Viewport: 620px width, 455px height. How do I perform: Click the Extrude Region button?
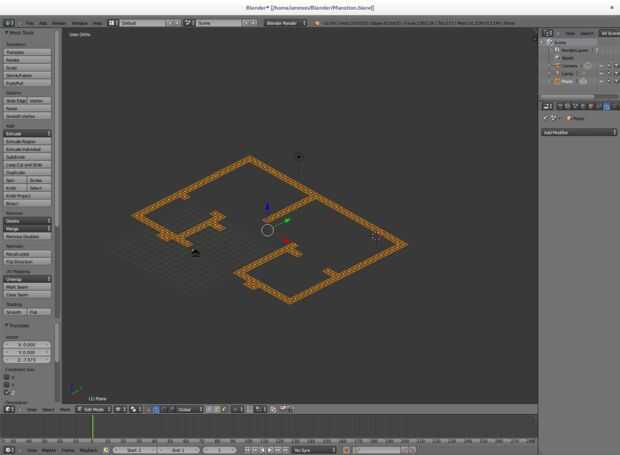point(27,141)
